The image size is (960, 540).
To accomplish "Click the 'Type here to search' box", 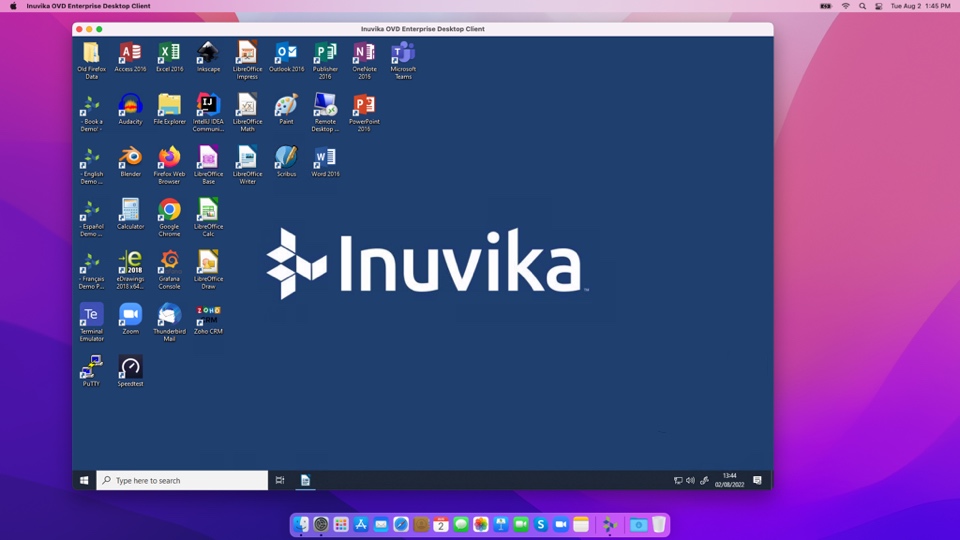I will [182, 481].
